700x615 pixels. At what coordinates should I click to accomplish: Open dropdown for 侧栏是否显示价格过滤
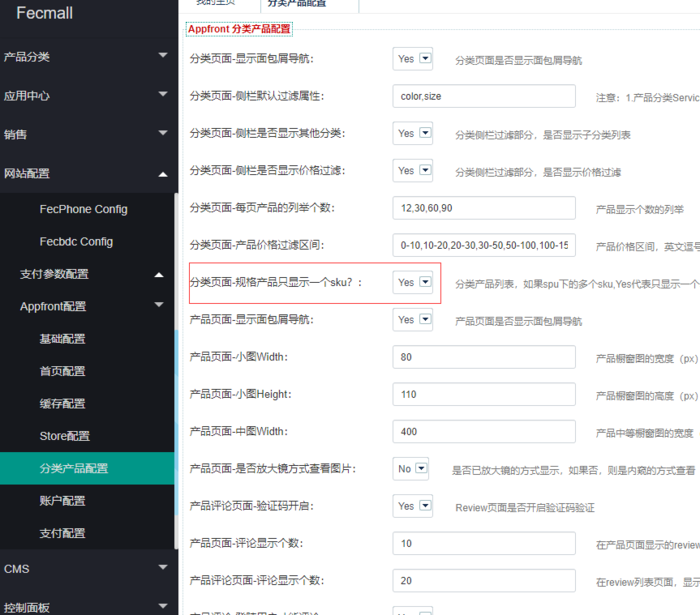tap(413, 171)
